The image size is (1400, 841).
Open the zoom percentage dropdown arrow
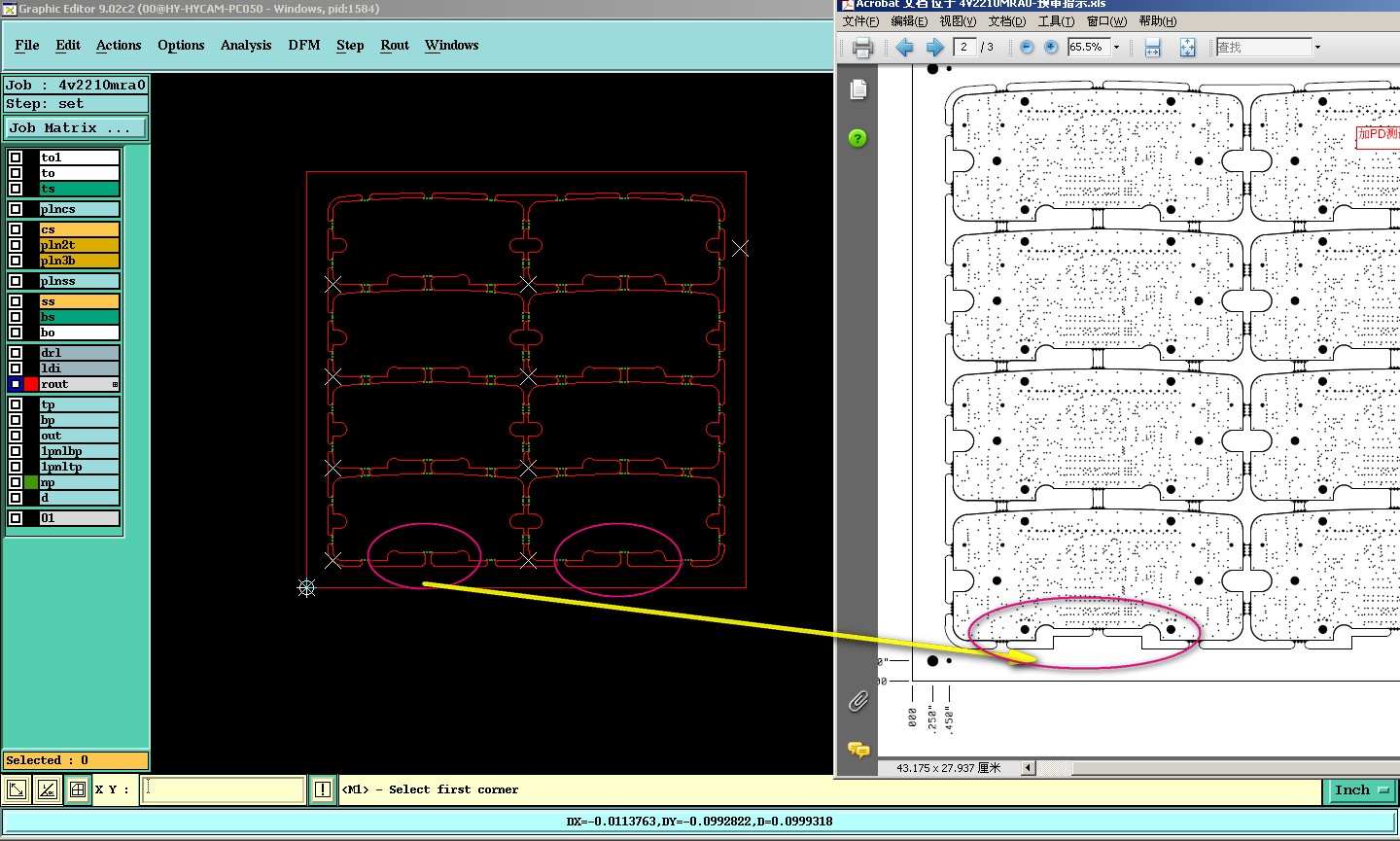tap(1116, 48)
